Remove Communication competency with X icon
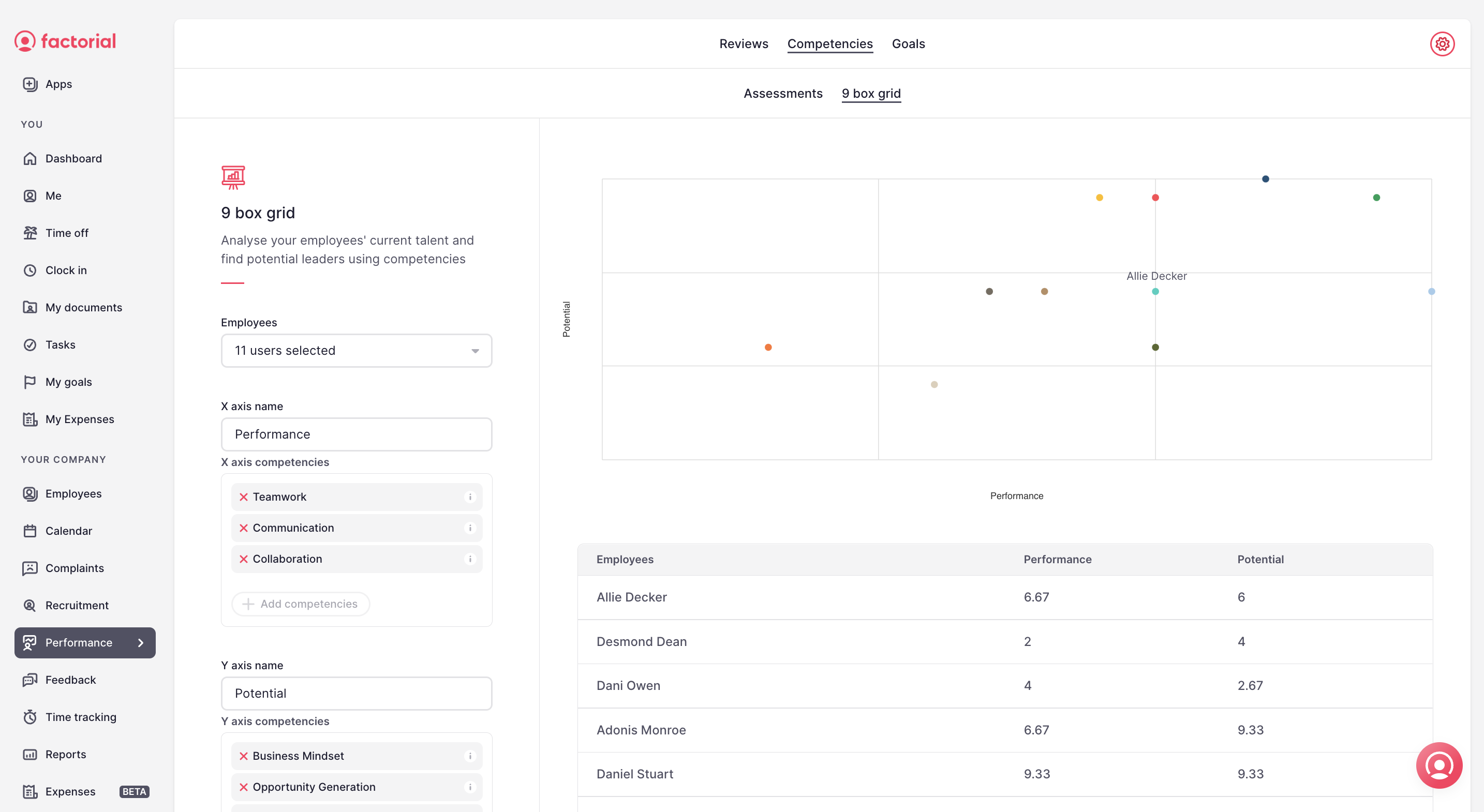This screenshot has width=1484, height=812. (243, 527)
